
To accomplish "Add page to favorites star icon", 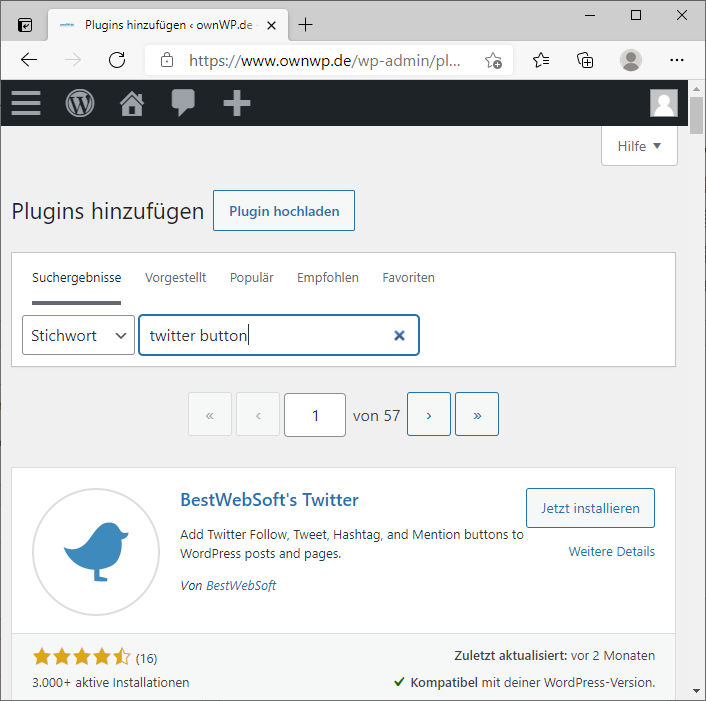I will [493, 60].
